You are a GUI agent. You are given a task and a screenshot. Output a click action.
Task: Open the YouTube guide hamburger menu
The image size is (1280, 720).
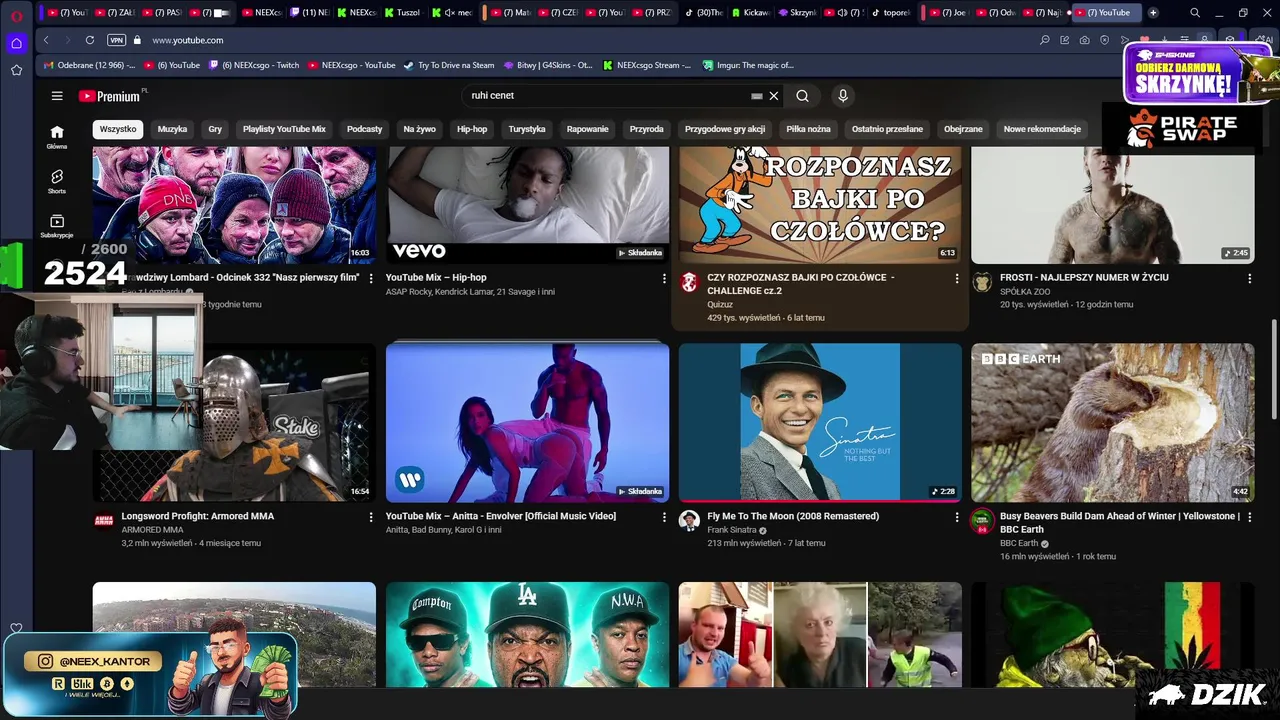click(57, 96)
